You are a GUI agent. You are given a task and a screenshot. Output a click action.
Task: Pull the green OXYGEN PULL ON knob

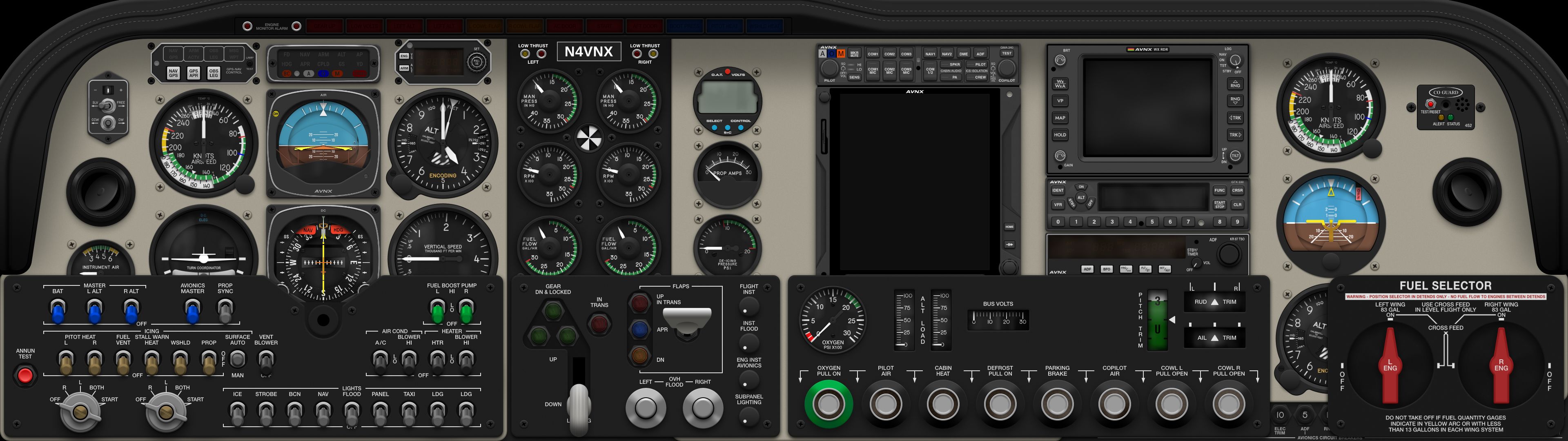pos(829,404)
